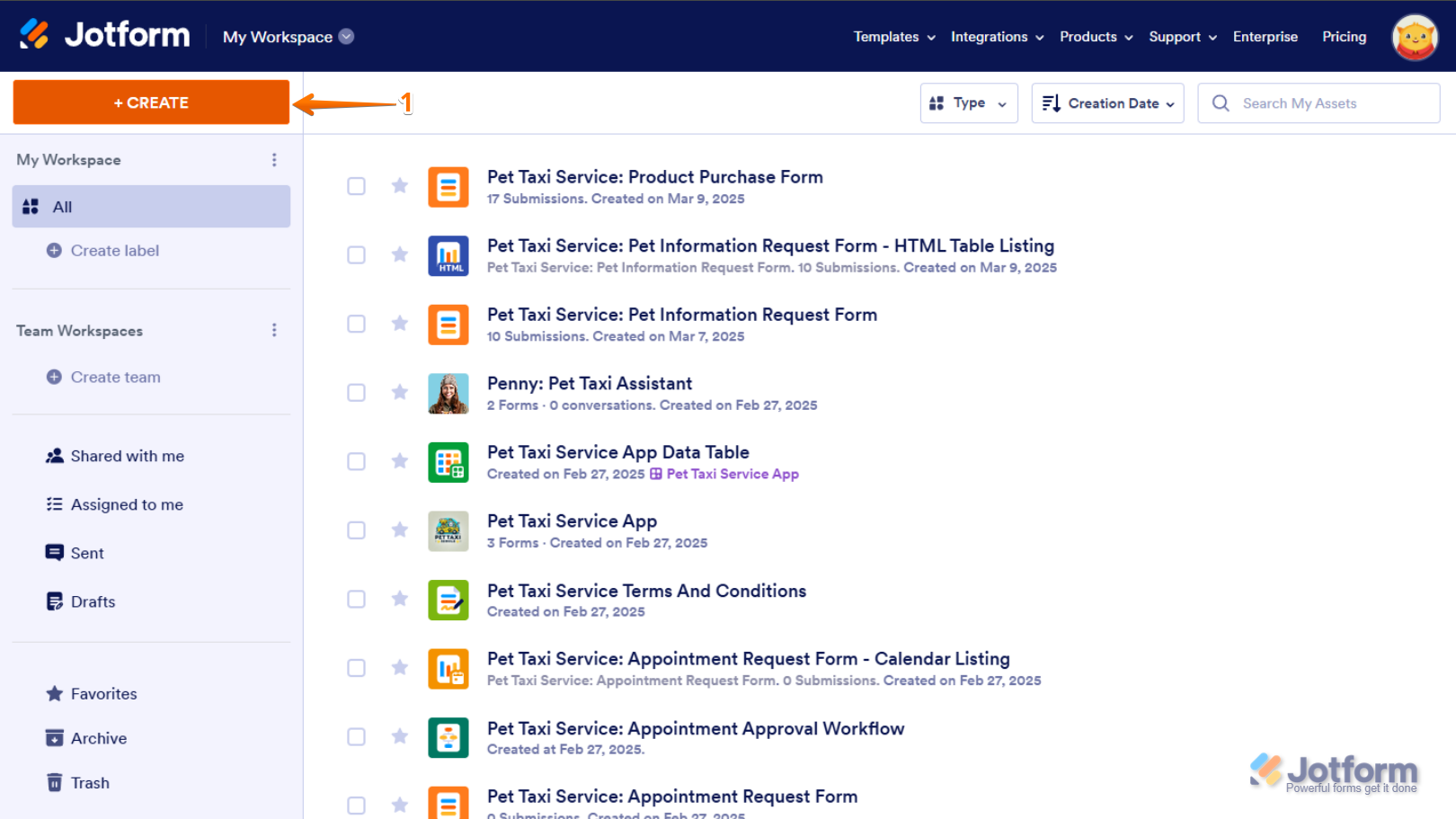
Task: Click the Calendar Listing report icon
Action: [x=448, y=668]
